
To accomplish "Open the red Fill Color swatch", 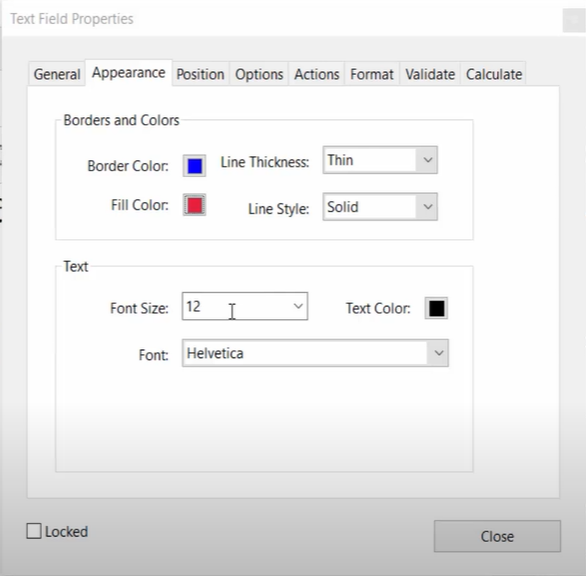I will [x=194, y=205].
